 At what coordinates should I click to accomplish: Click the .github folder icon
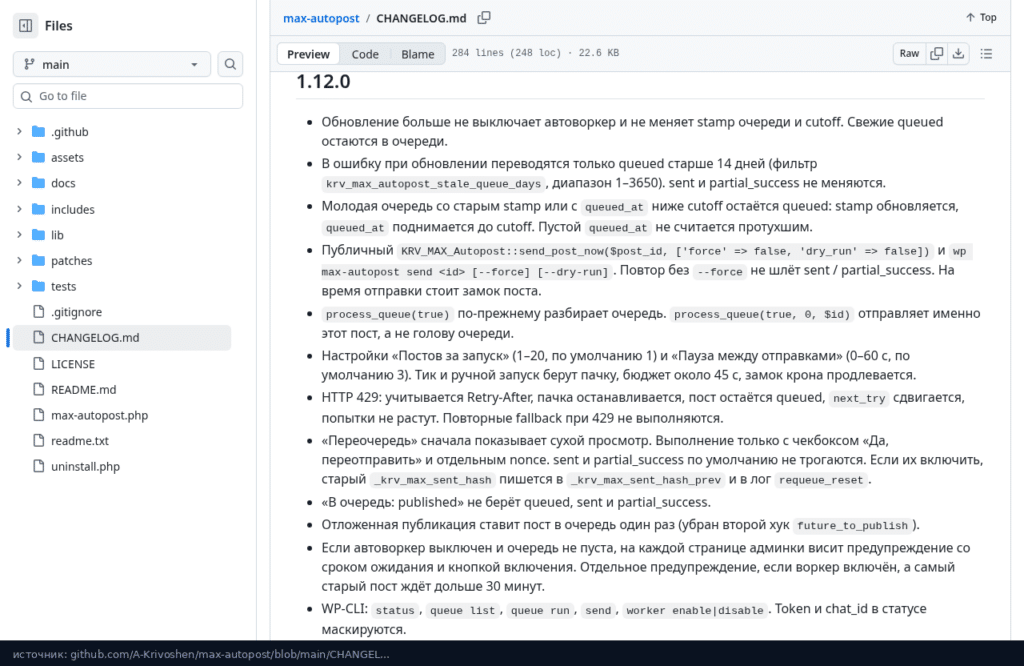coord(39,131)
